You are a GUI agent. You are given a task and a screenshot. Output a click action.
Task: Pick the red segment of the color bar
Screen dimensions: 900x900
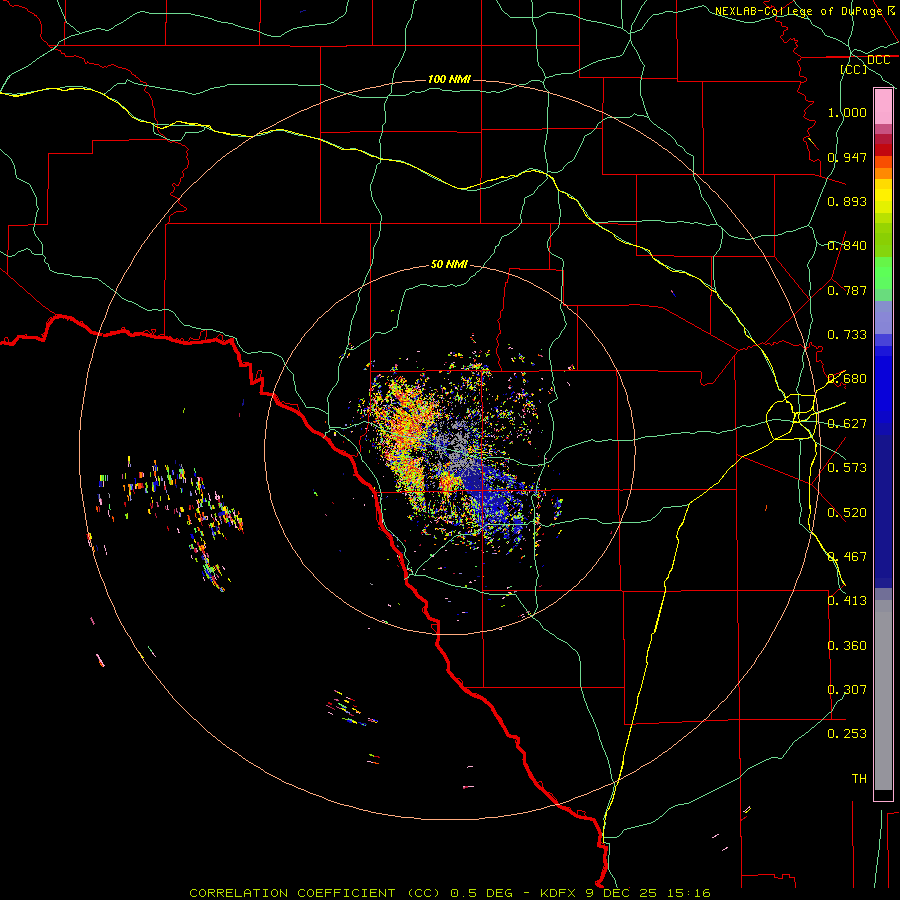click(883, 149)
